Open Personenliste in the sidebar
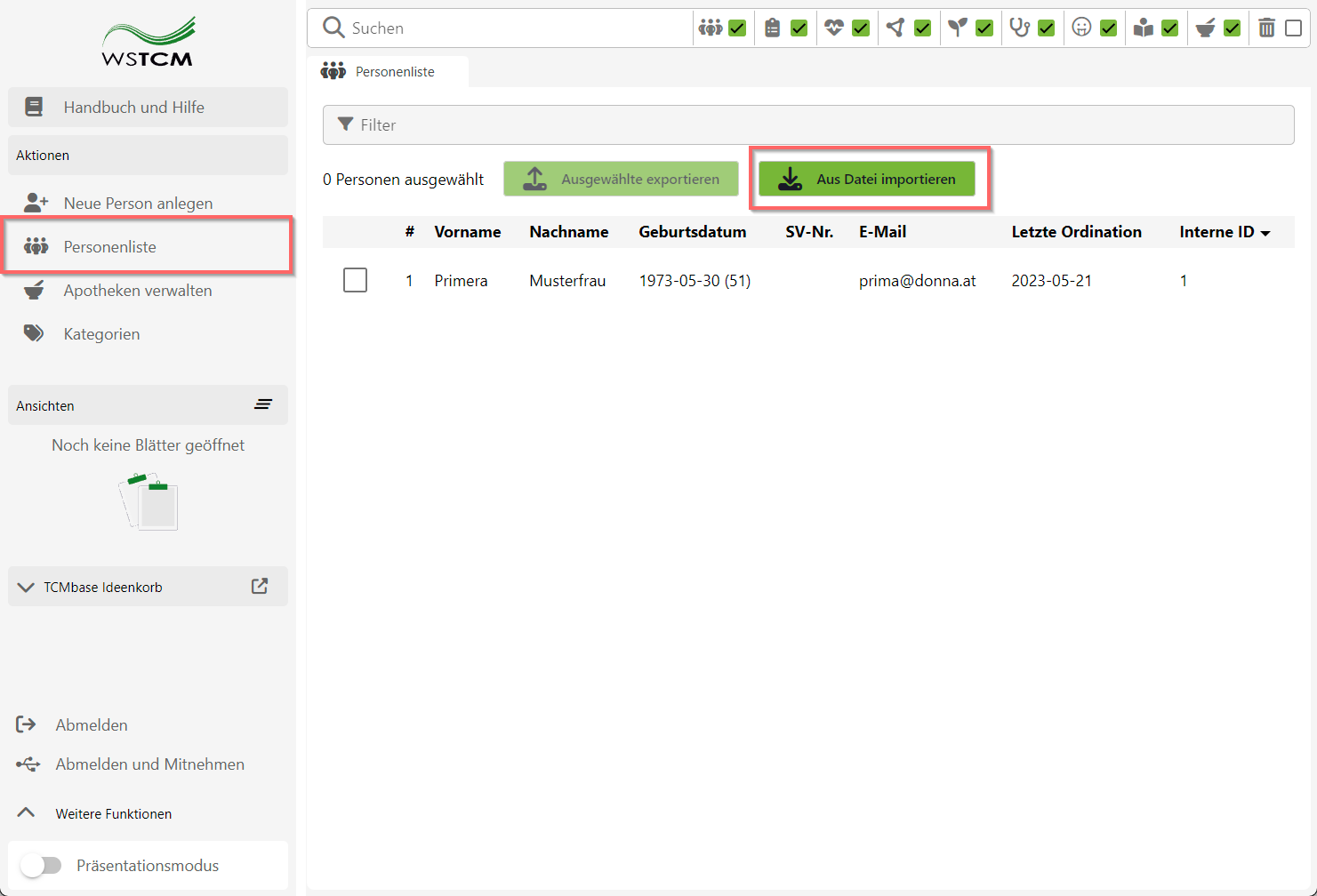1317x896 pixels. 110,247
